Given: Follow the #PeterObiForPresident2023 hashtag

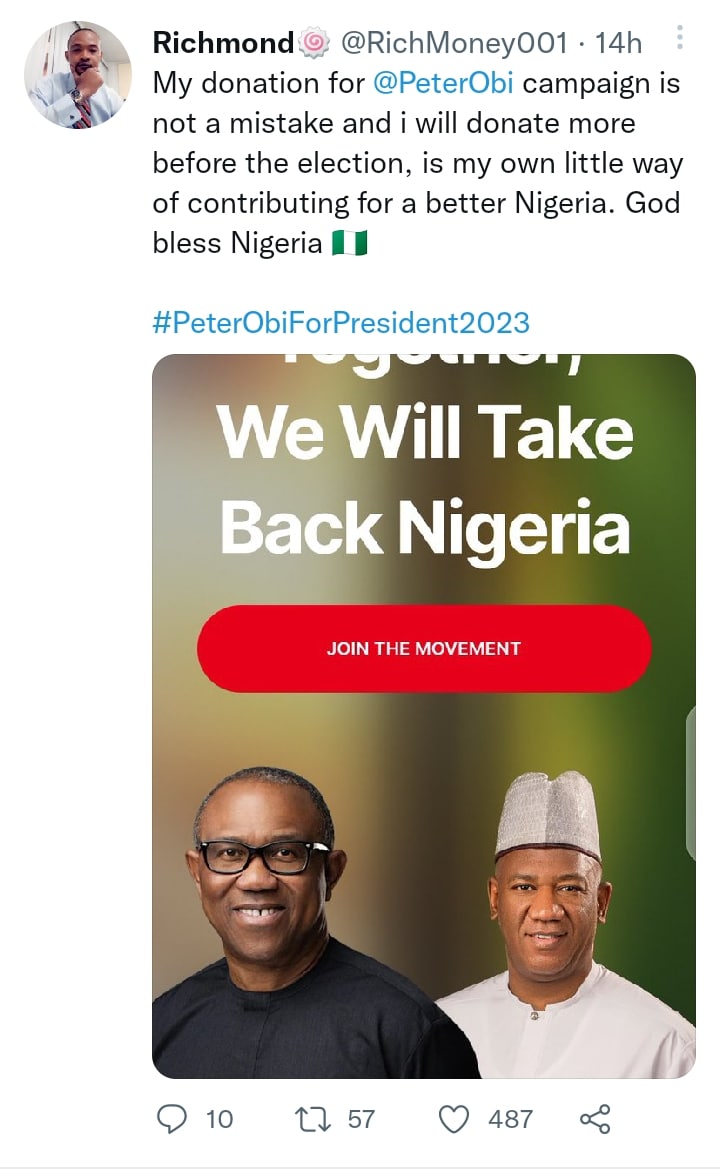Looking at the screenshot, I should [341, 322].
